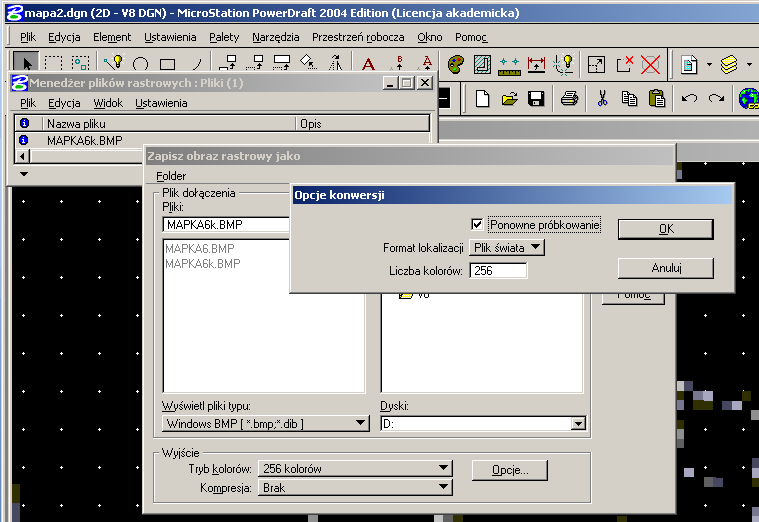This screenshot has width=759, height=522.
Task: Open the Okno menu
Action: coord(430,37)
